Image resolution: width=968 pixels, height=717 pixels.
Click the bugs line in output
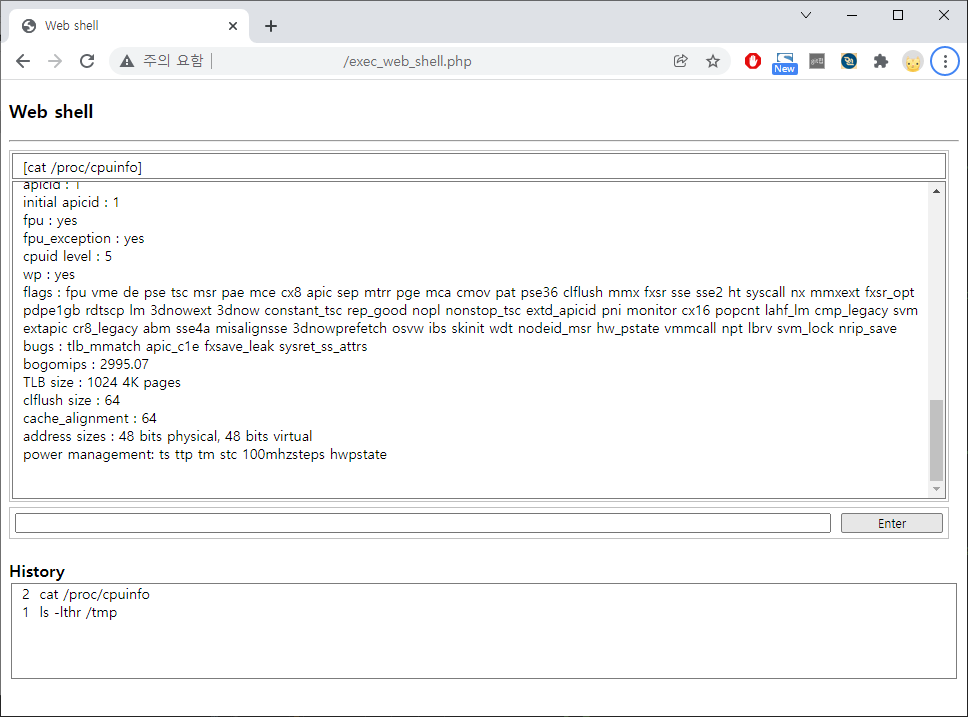195,346
